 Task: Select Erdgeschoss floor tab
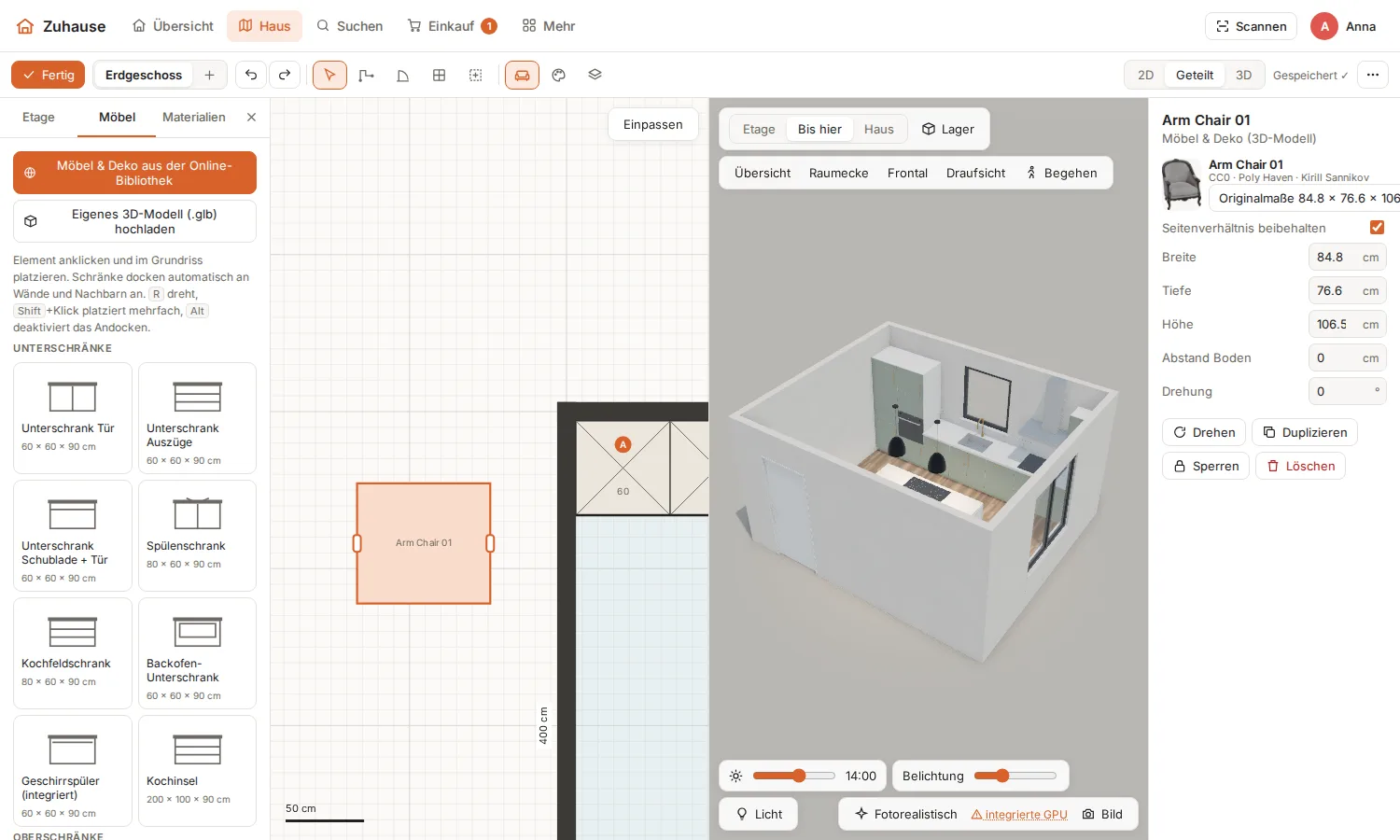[x=144, y=75]
